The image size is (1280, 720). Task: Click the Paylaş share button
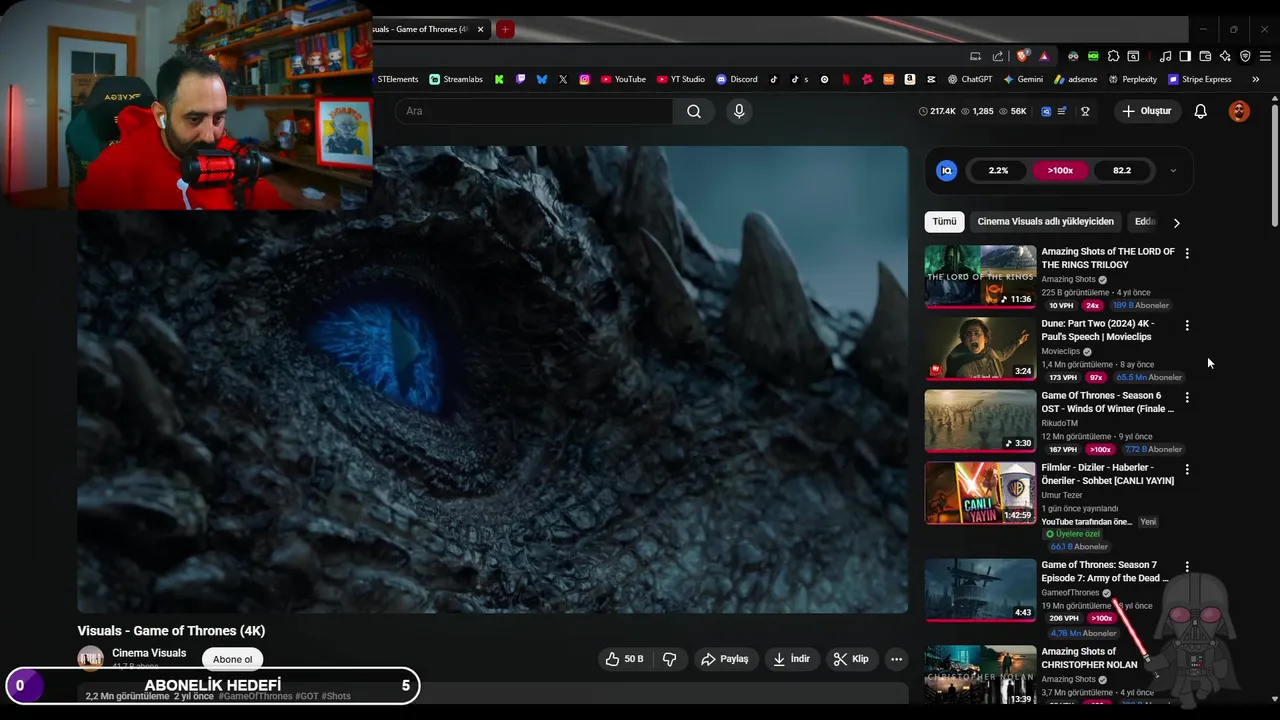[x=725, y=659]
